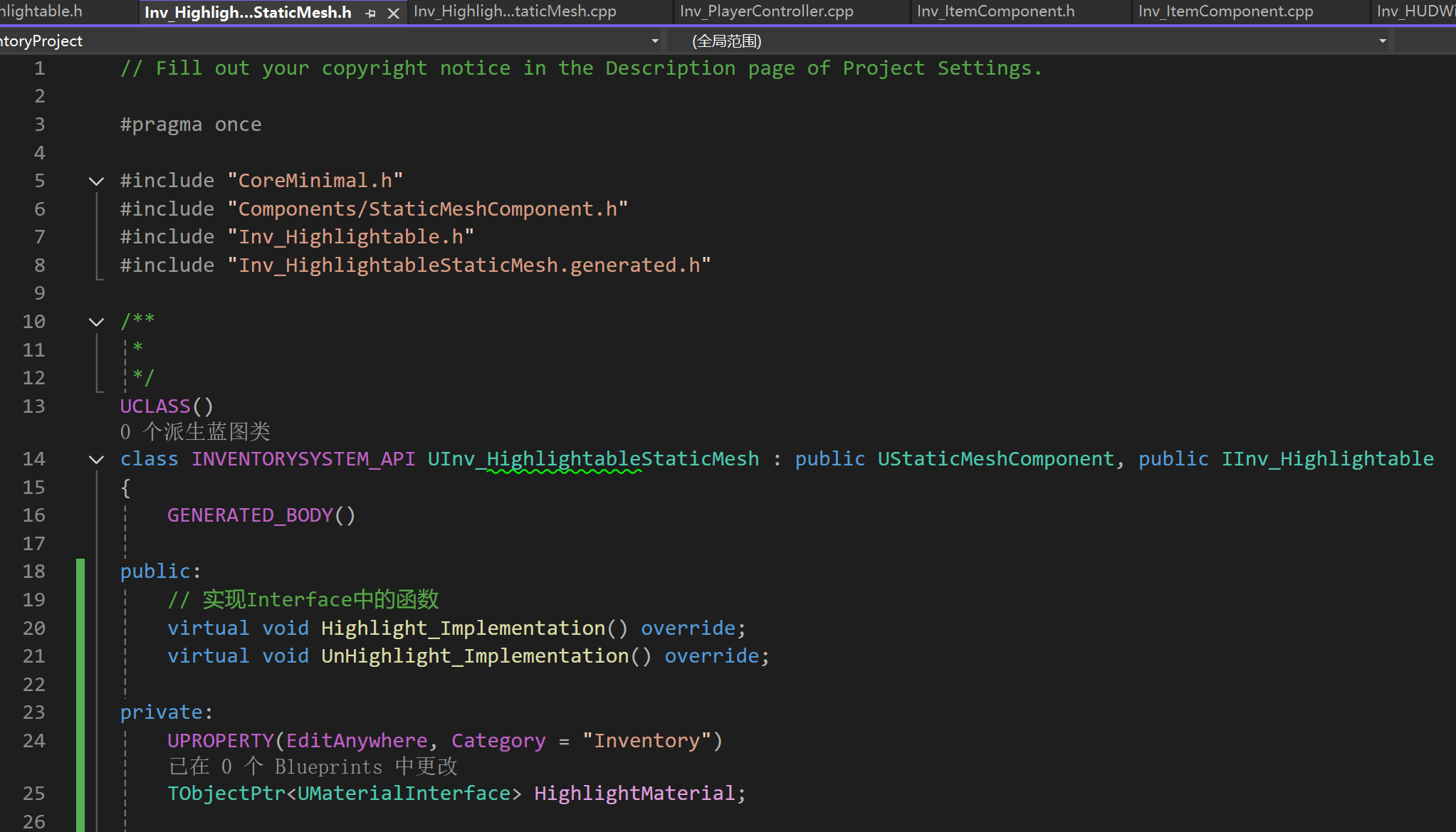Collapse the class definition at line 14
This screenshot has height=832, width=1456.
pos(96,460)
